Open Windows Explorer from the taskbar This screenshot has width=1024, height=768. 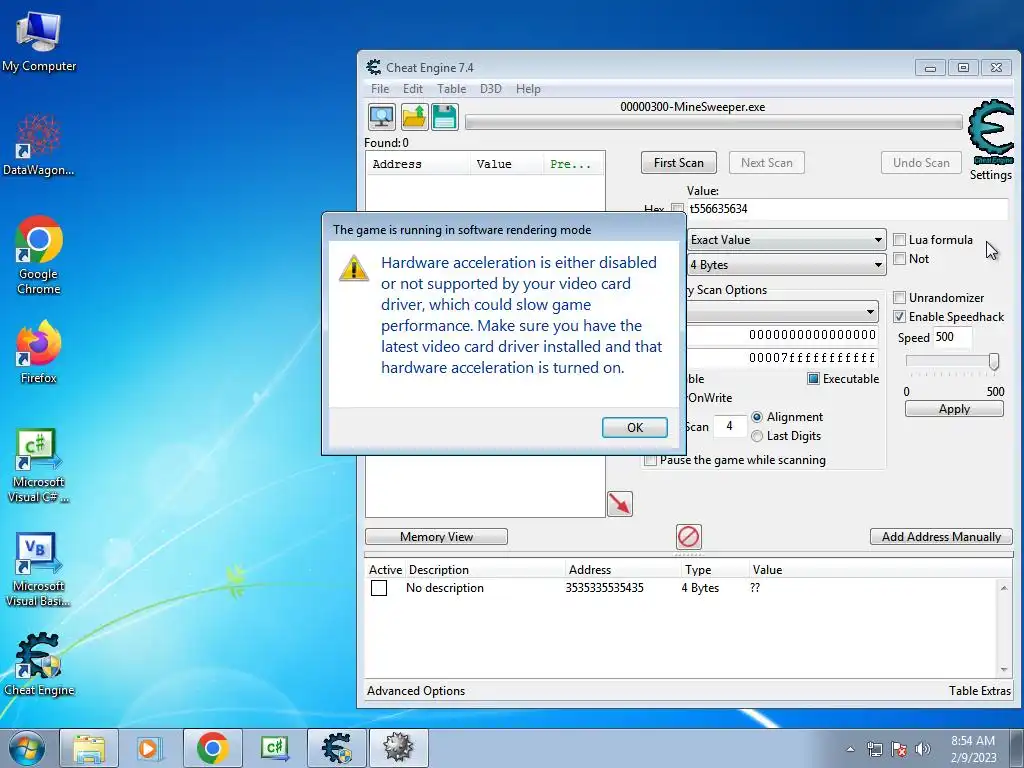coord(89,748)
